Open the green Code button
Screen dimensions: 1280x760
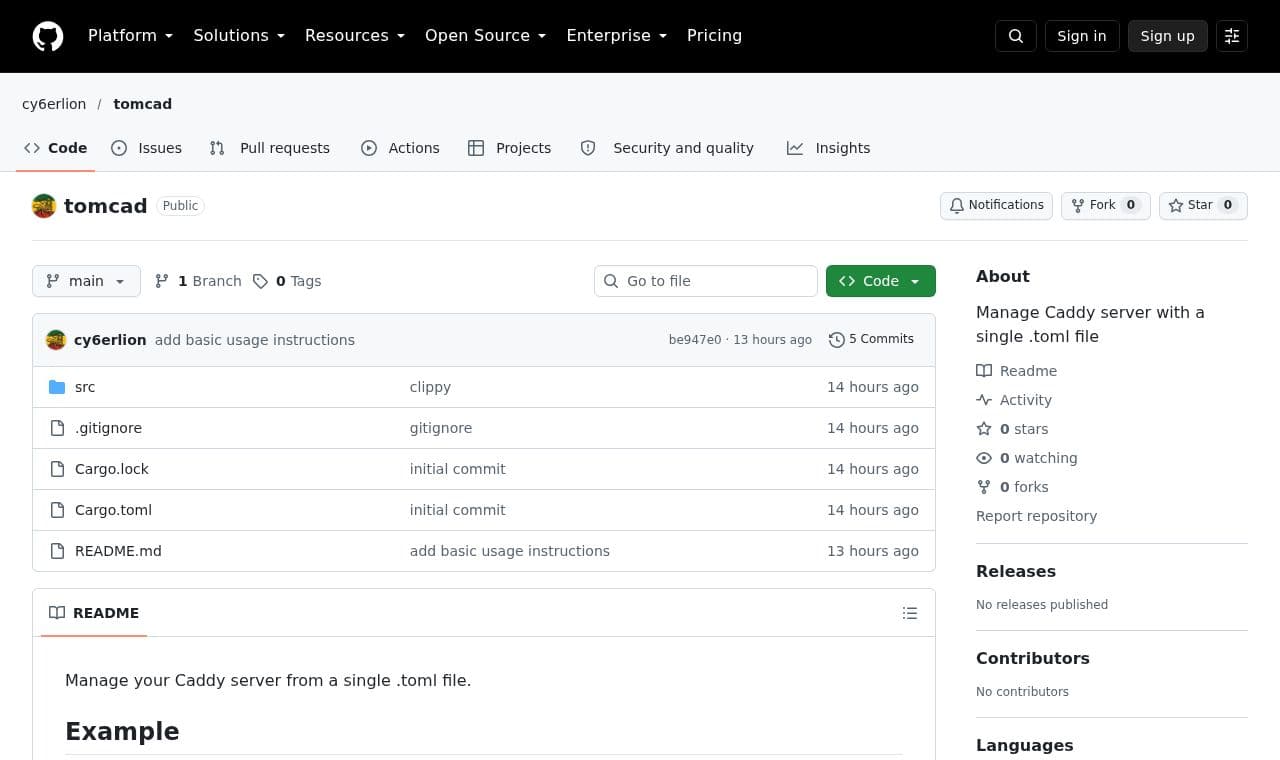point(881,281)
